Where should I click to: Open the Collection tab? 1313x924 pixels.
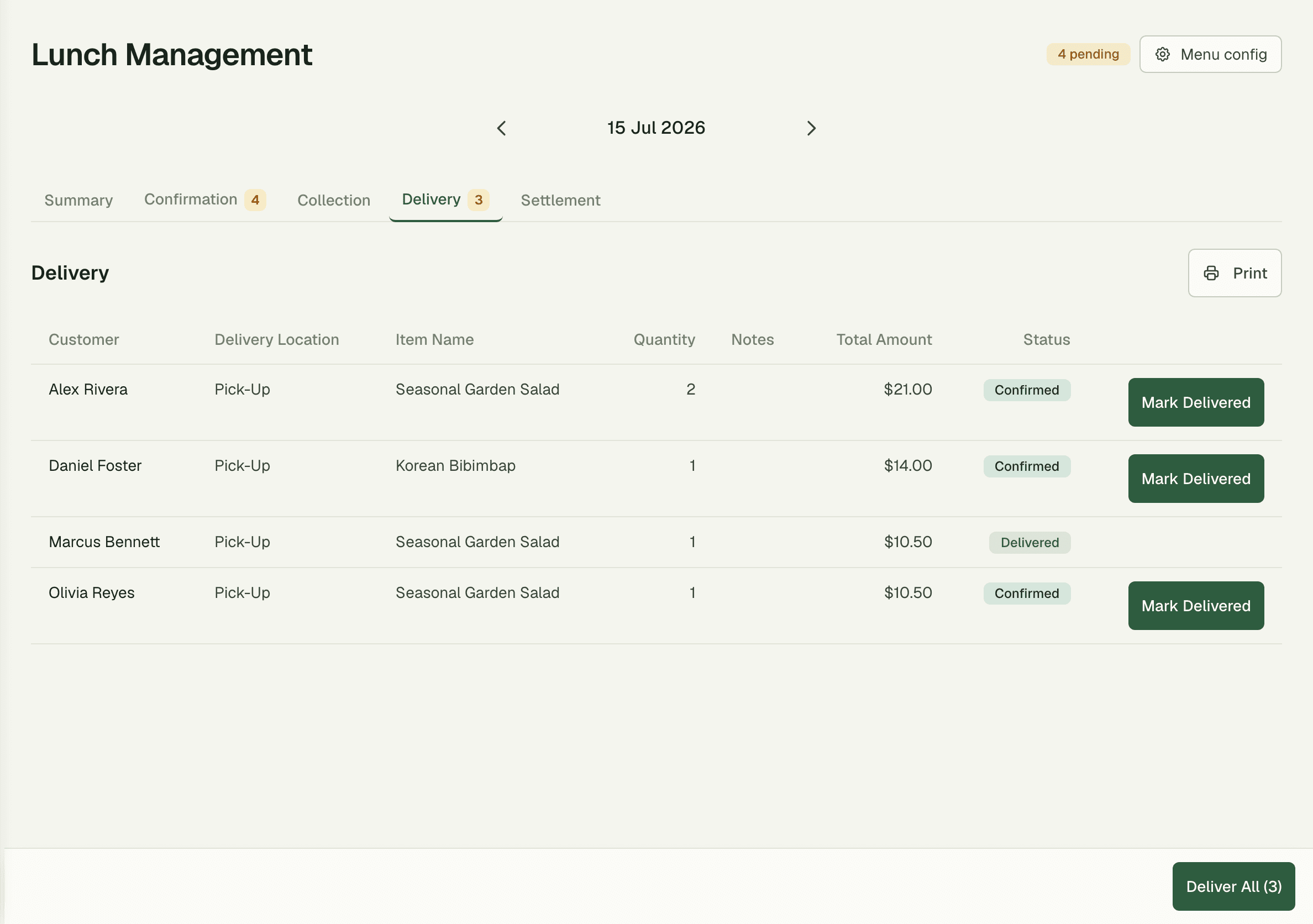point(333,200)
